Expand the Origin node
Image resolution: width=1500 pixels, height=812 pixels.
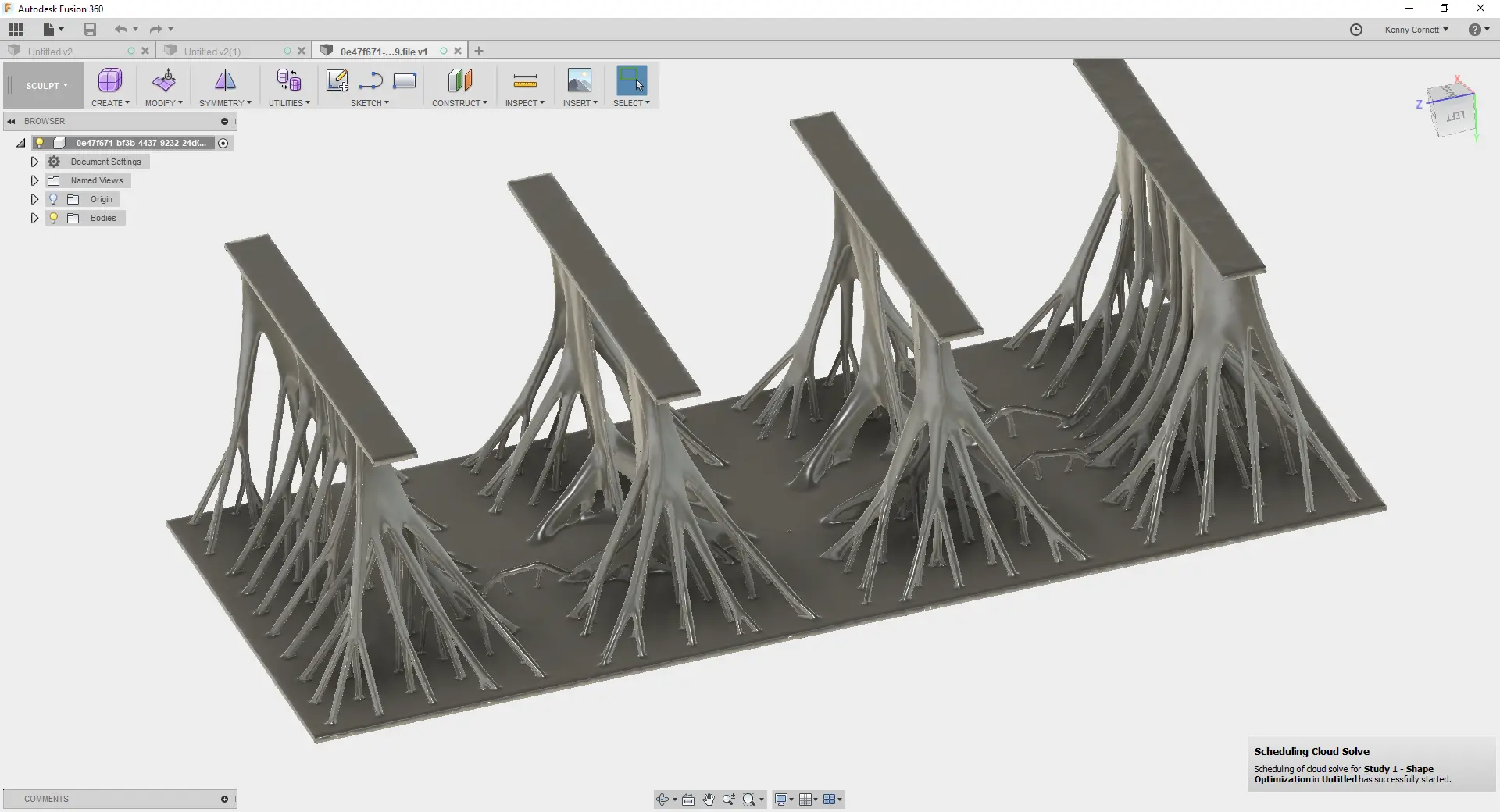tap(34, 199)
